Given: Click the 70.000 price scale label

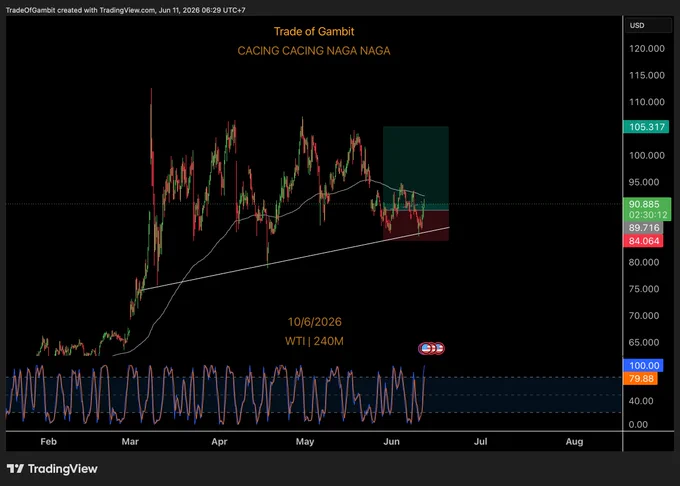Looking at the screenshot, I should click(644, 316).
